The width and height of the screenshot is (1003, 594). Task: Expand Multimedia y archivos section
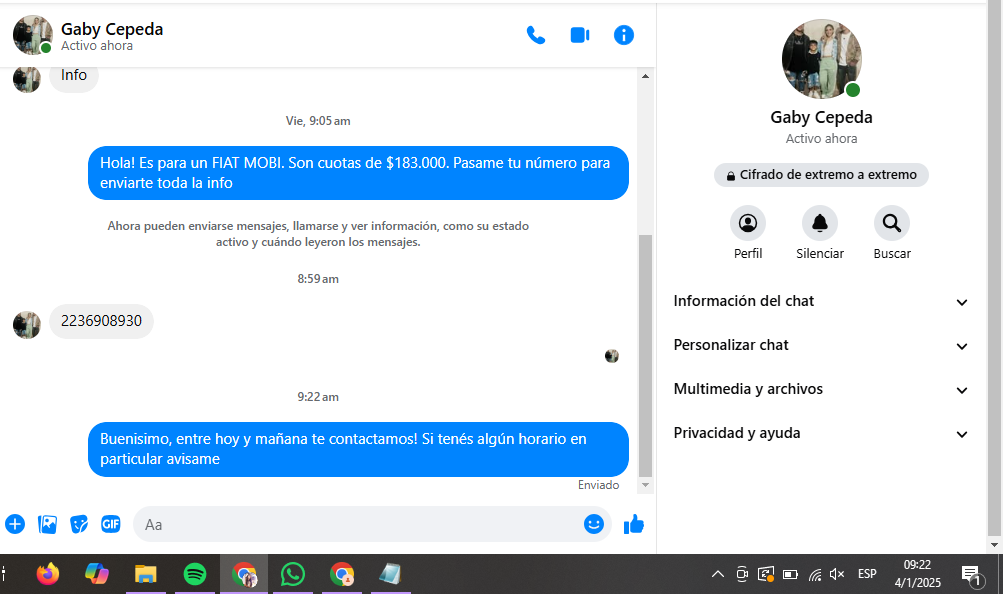click(822, 389)
